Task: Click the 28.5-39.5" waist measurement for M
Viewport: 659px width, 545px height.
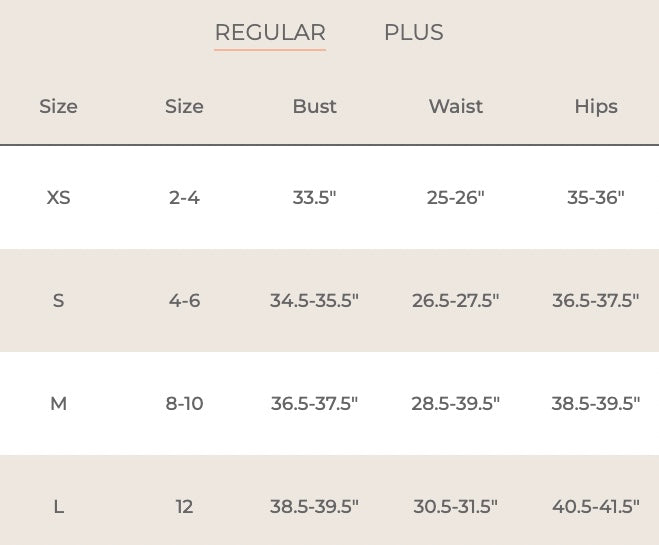Action: tap(455, 404)
